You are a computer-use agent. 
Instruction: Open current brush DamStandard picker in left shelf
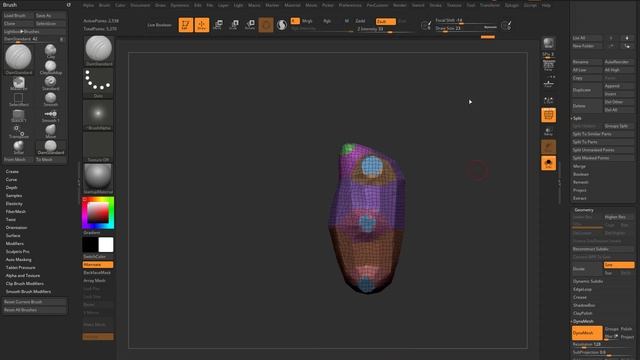click(98, 51)
